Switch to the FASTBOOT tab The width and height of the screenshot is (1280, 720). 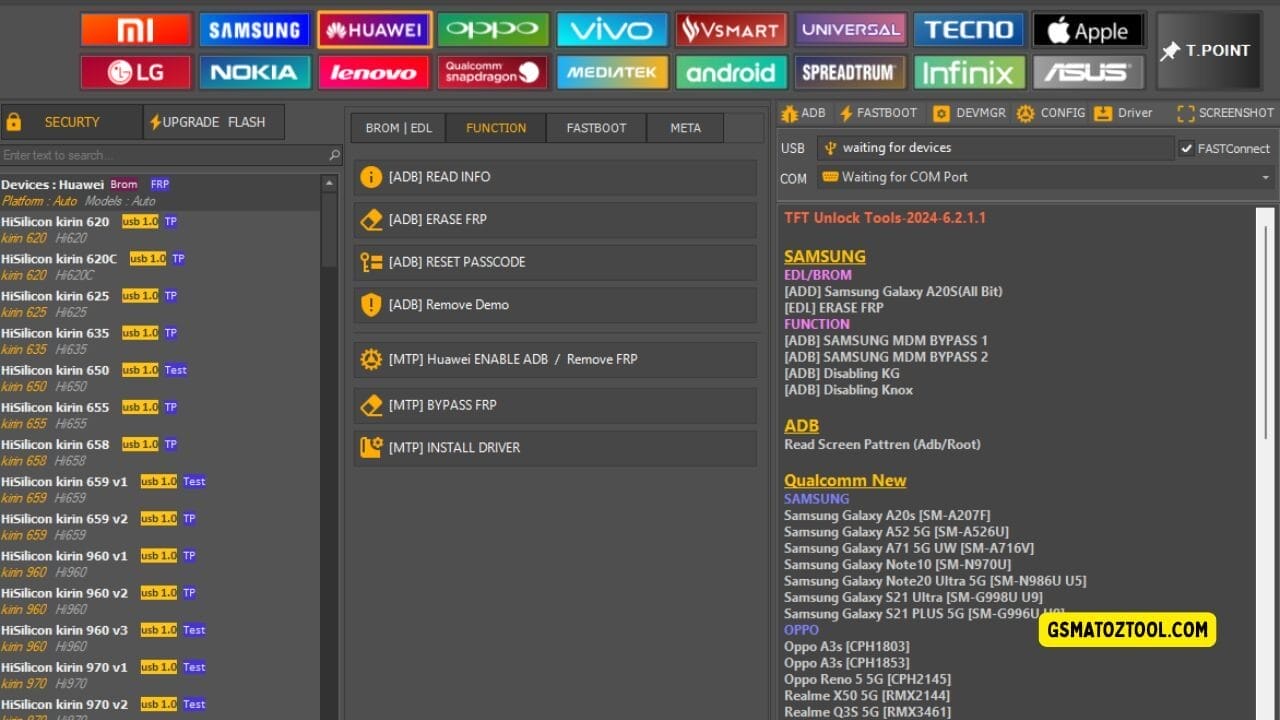coord(595,127)
